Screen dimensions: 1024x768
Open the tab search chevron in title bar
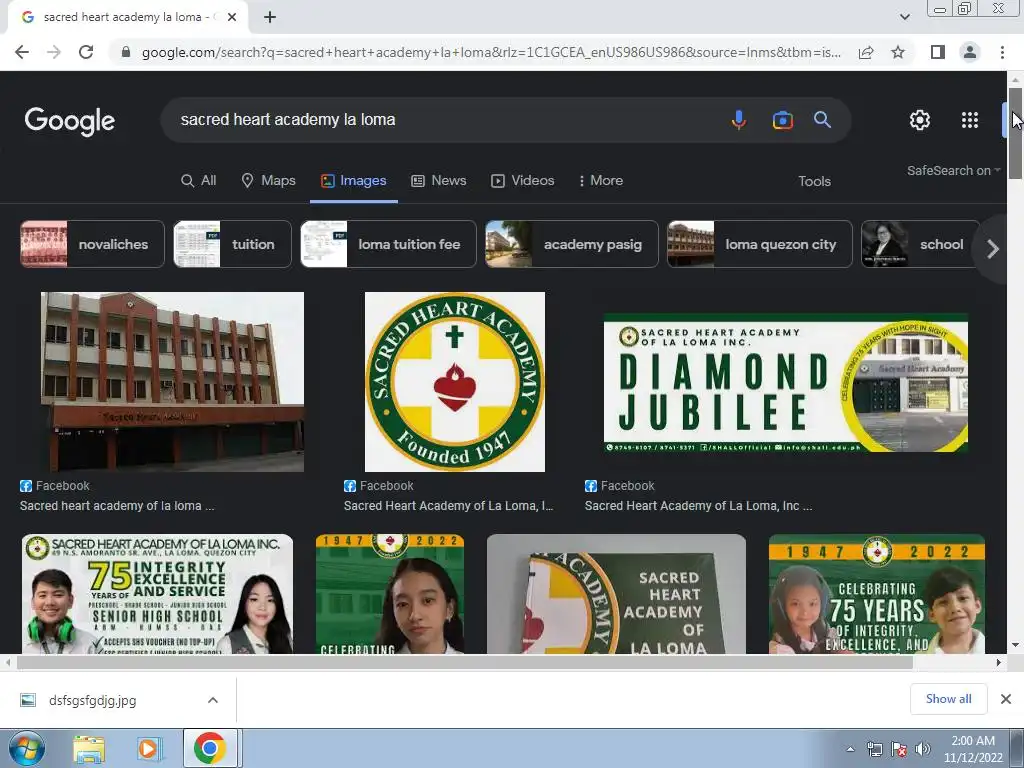point(904,17)
